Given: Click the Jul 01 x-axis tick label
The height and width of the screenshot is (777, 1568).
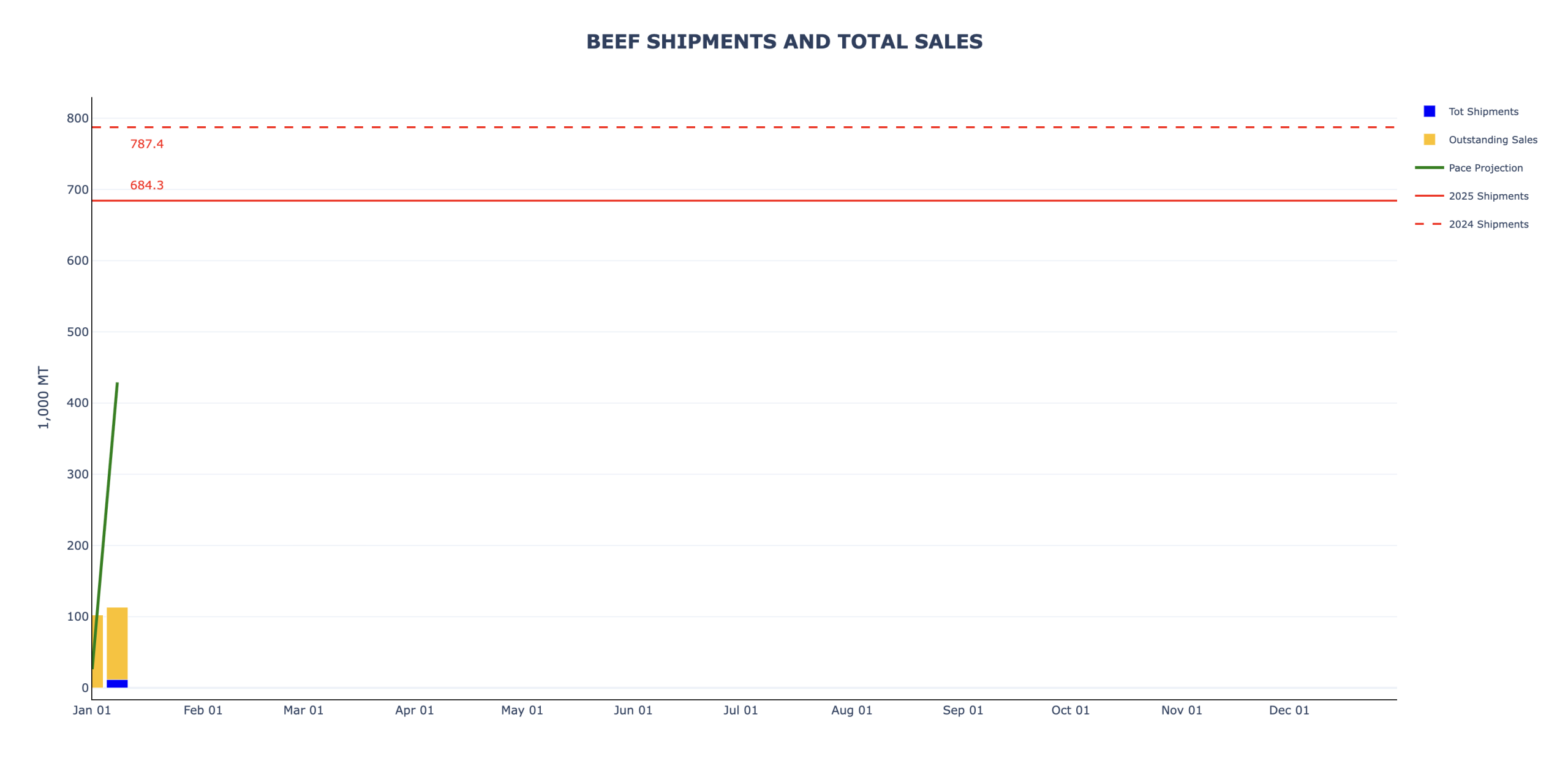Looking at the screenshot, I should [740, 710].
